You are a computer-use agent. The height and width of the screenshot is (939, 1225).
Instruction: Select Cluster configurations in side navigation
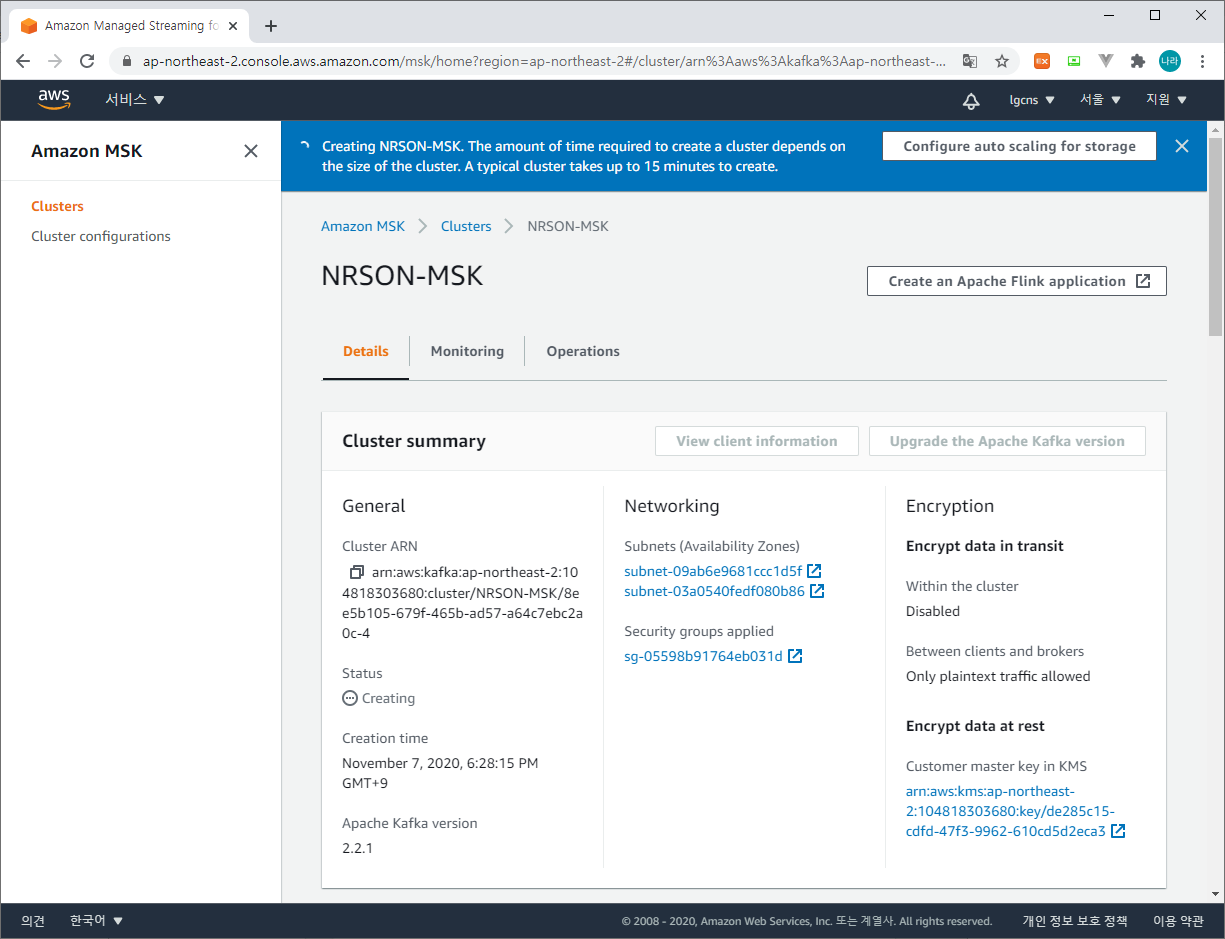coord(101,236)
